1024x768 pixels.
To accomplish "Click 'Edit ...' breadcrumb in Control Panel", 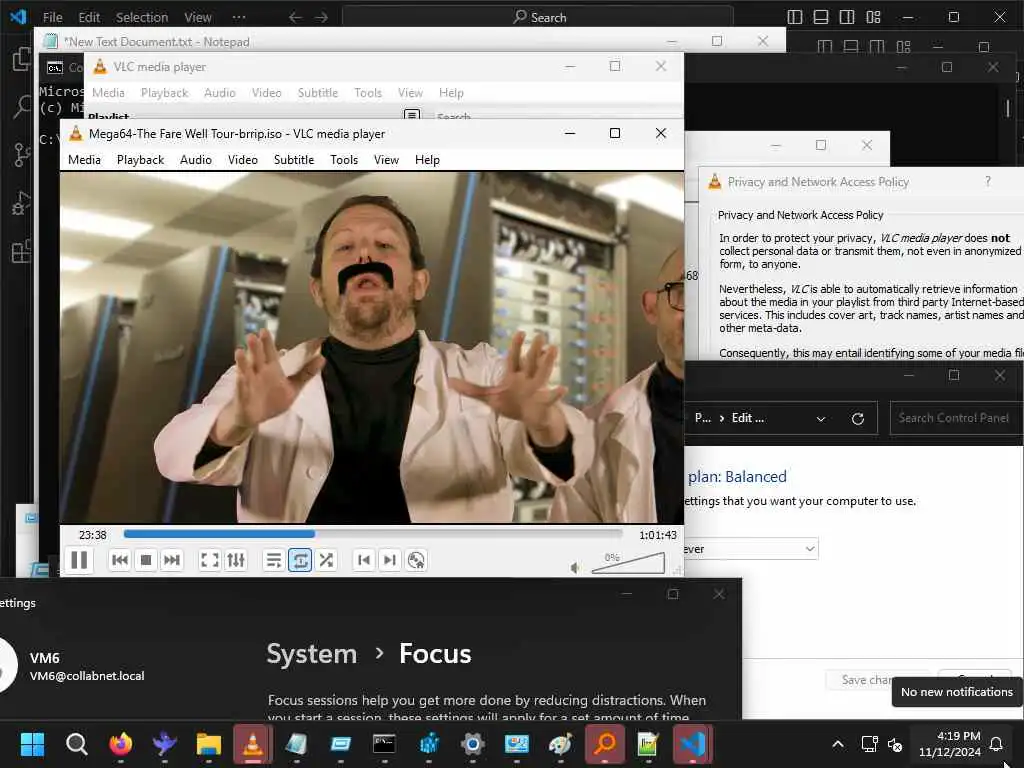I will pos(748,418).
